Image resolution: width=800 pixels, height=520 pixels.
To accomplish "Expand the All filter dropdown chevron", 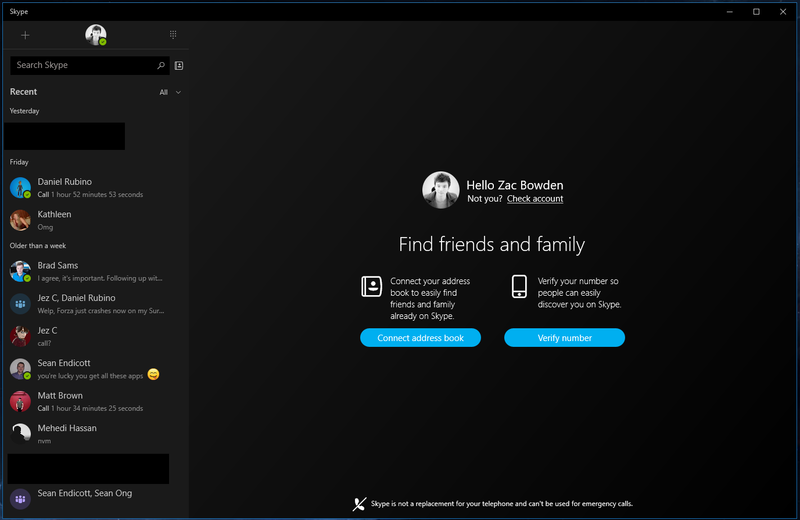I will point(178,92).
